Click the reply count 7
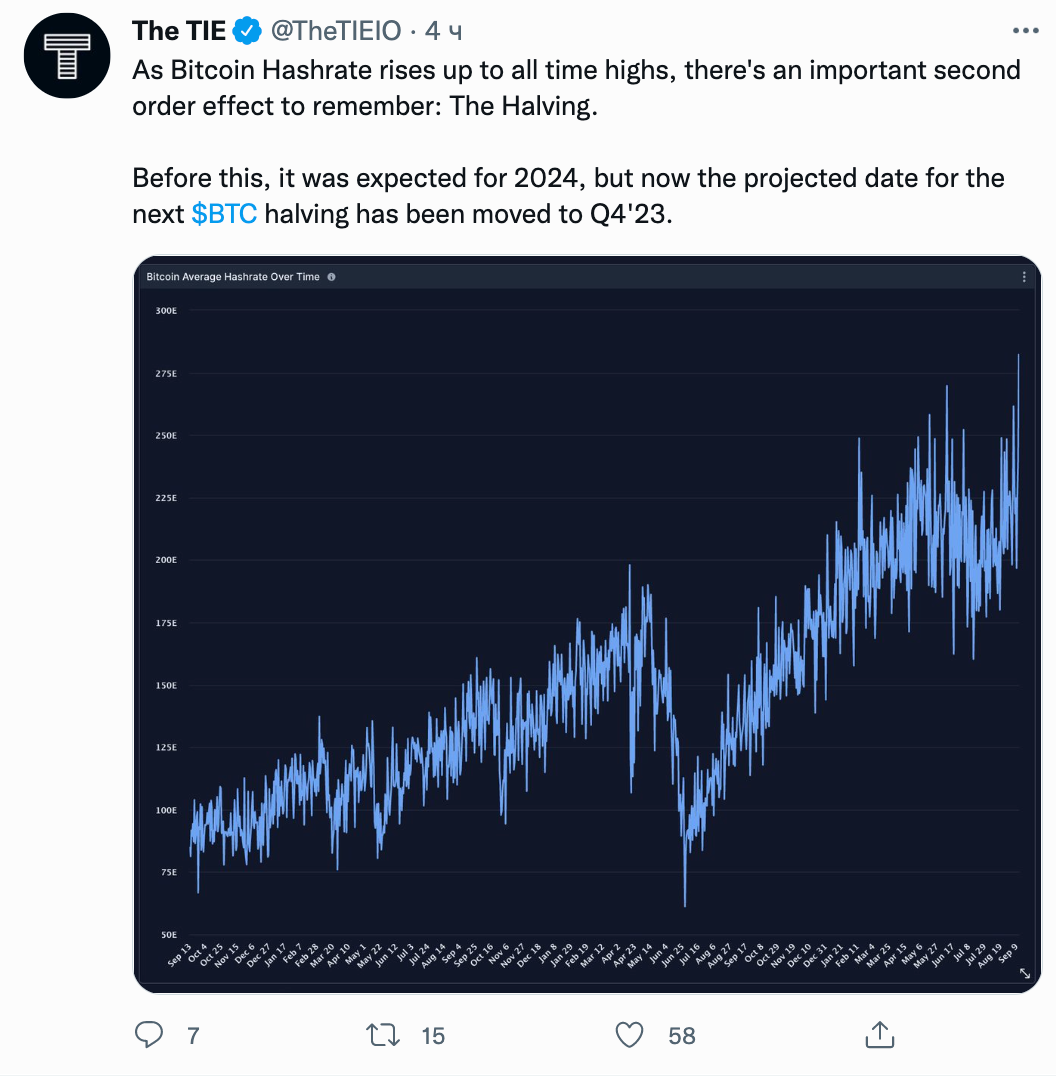Viewport: 1056px width, 1086px height. coord(193,1036)
